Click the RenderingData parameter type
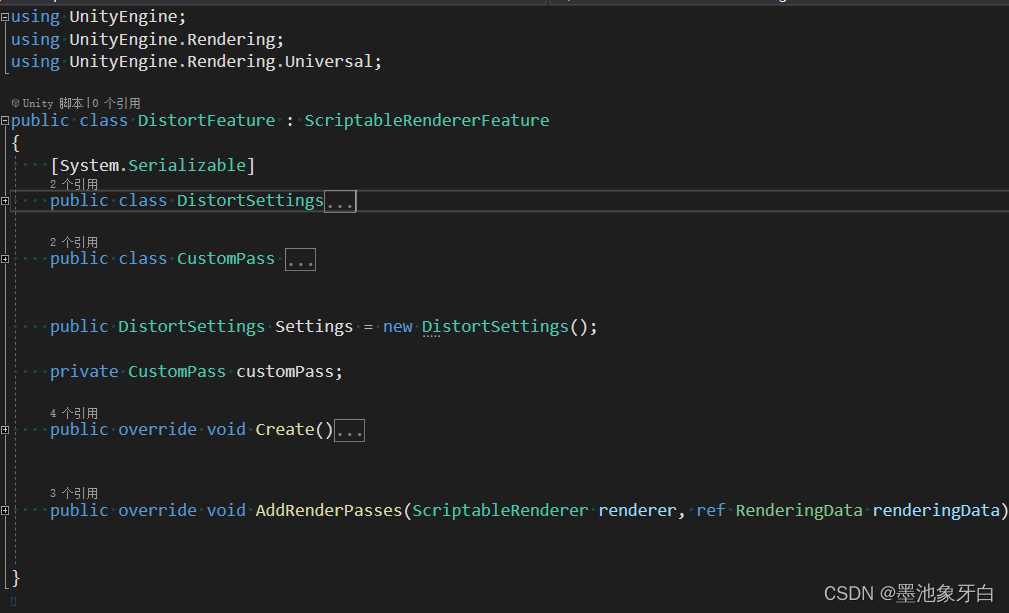1009x613 pixels. 799,511
